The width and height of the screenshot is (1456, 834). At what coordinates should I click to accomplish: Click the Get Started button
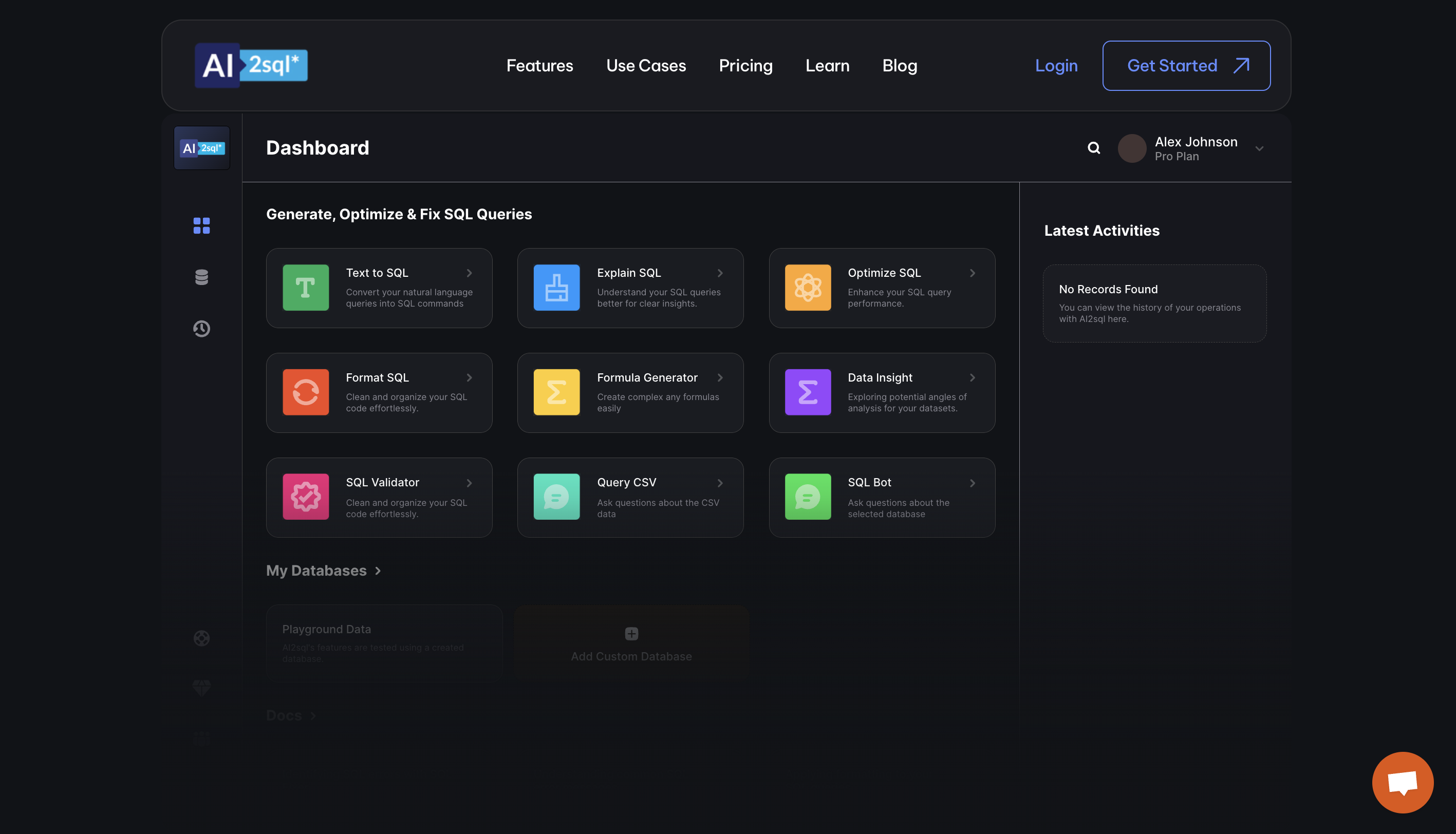pos(1186,66)
